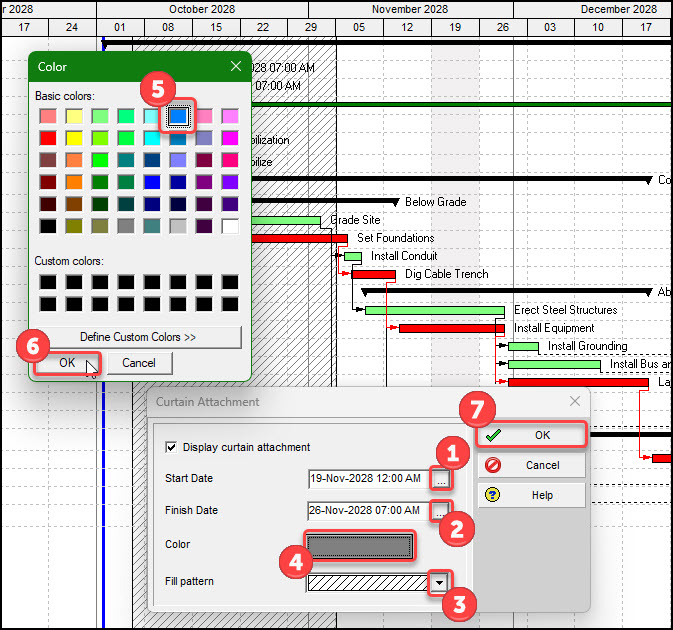Cancel the Color dialog
Image resolution: width=673 pixels, height=630 pixels.
pos(139,363)
